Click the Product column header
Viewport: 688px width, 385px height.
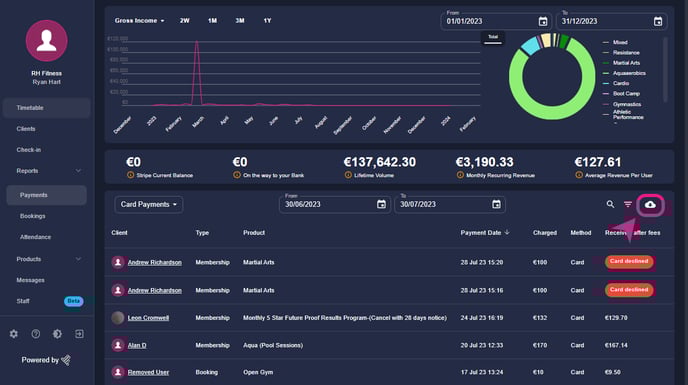point(254,233)
